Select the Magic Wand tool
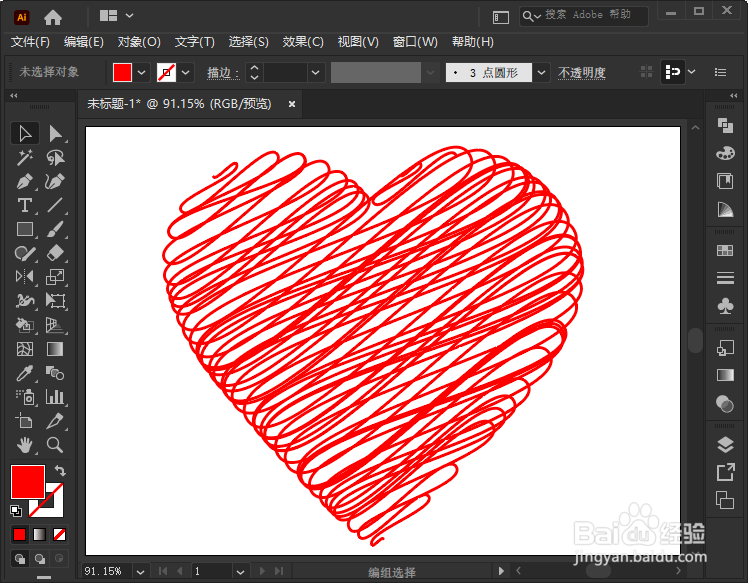The height and width of the screenshot is (583, 748). click(x=25, y=157)
